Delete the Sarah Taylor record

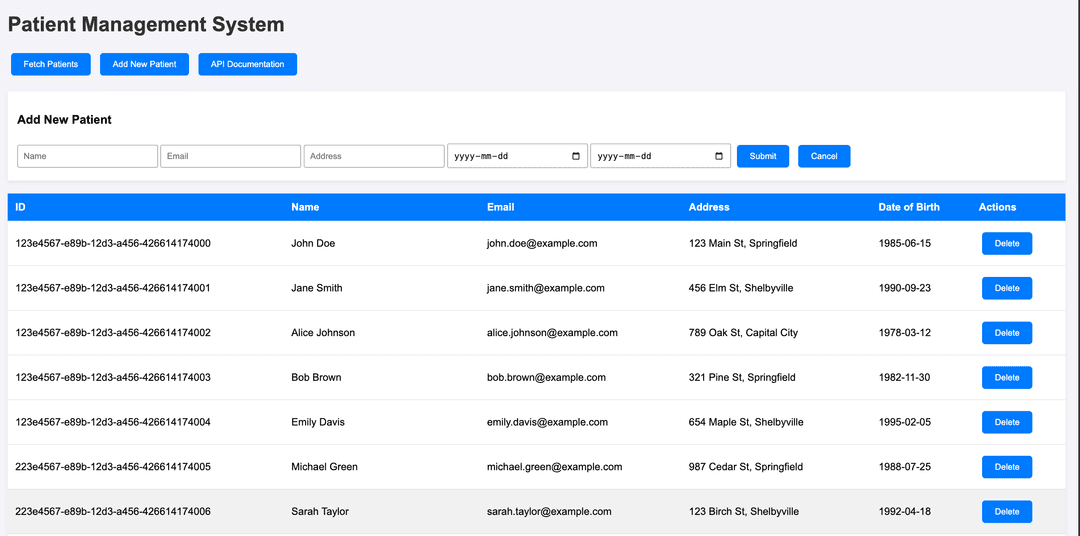point(1007,512)
